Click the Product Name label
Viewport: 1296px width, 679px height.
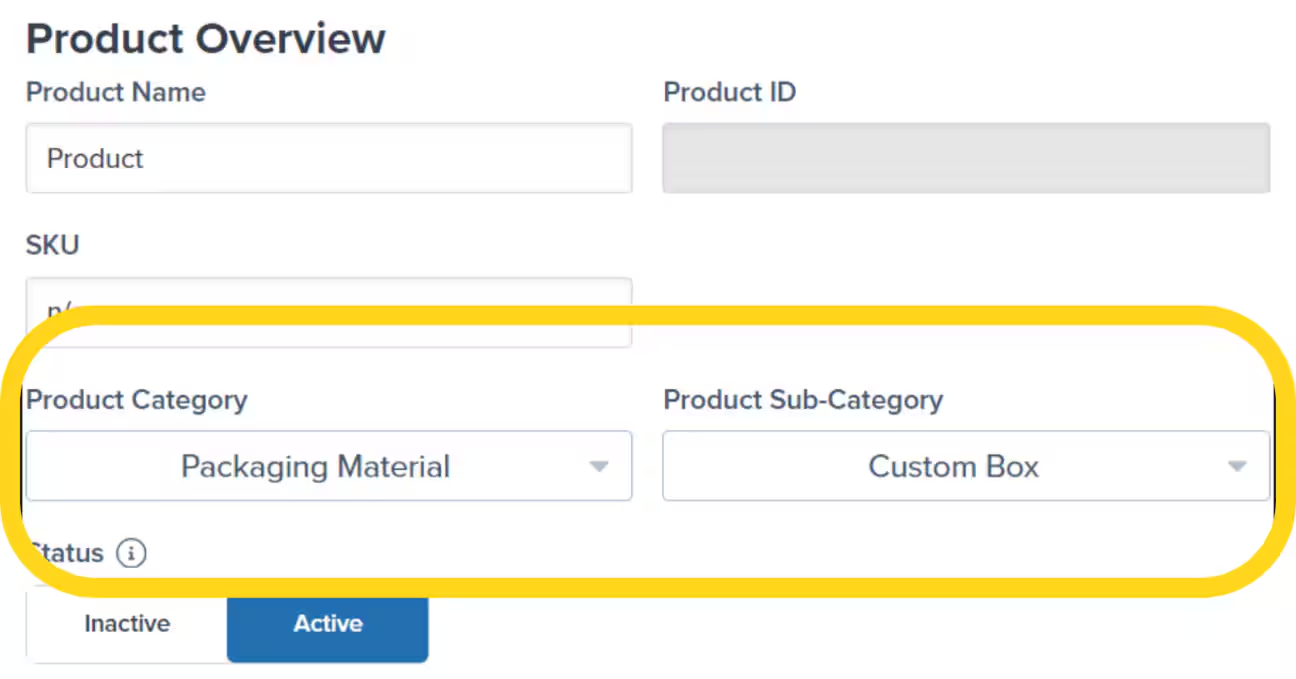point(116,92)
